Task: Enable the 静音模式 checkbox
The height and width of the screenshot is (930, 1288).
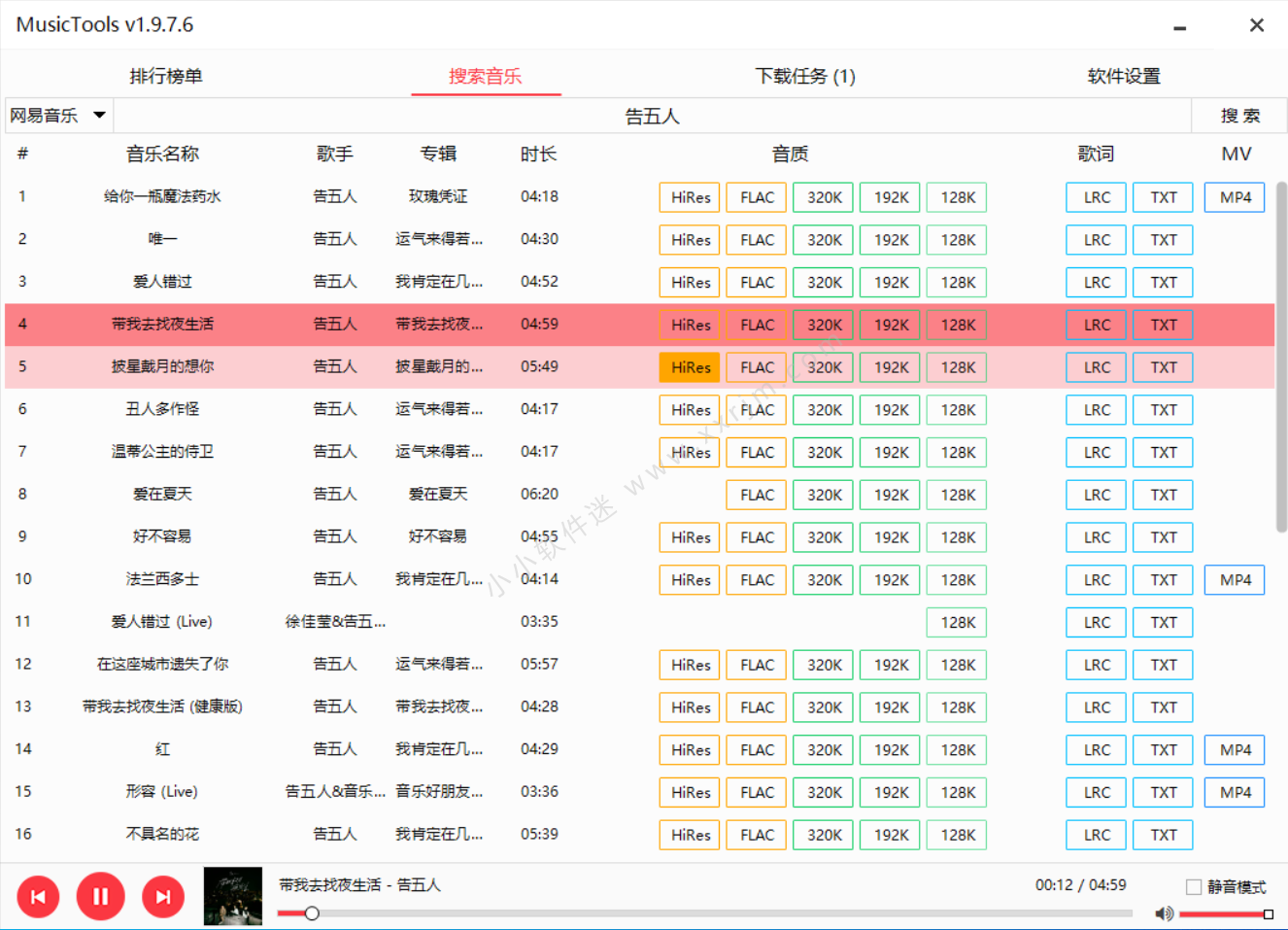Action: click(x=1194, y=886)
